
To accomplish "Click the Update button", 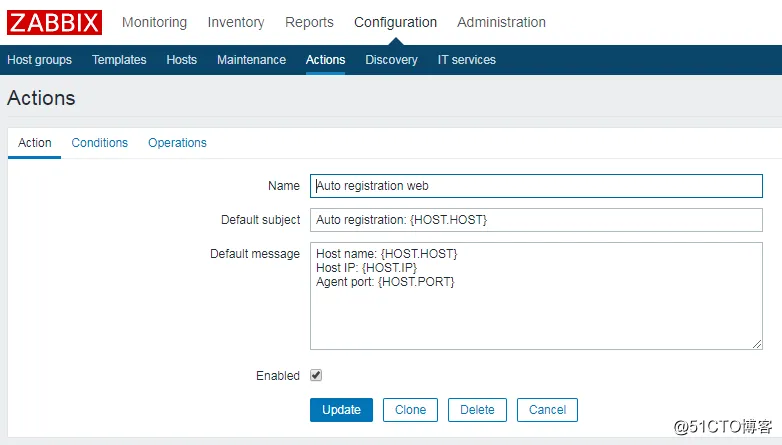I will 341,410.
